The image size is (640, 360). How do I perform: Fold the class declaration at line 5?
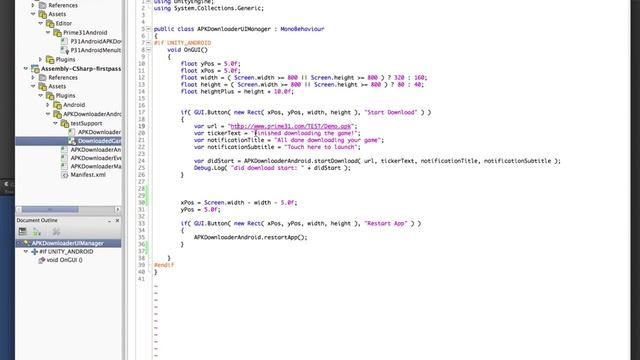(x=148, y=29)
